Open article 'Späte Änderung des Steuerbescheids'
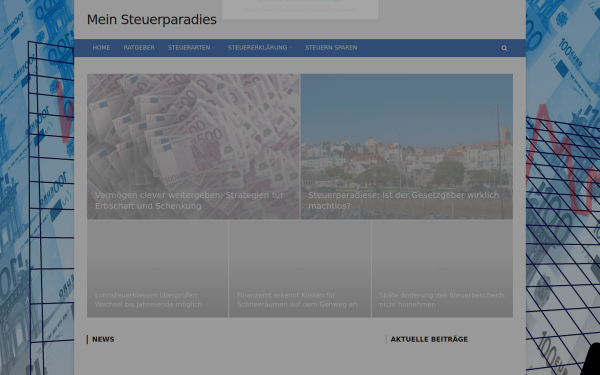 [x=442, y=300]
